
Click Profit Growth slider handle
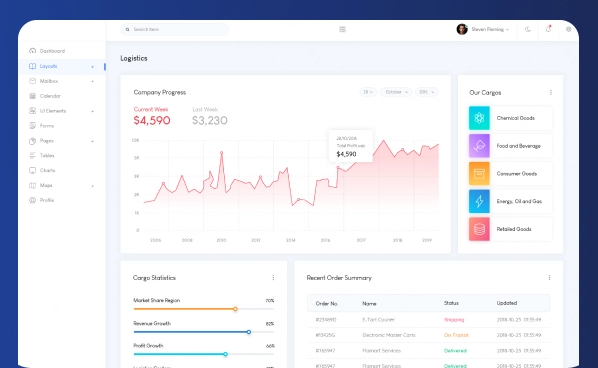(x=225, y=354)
